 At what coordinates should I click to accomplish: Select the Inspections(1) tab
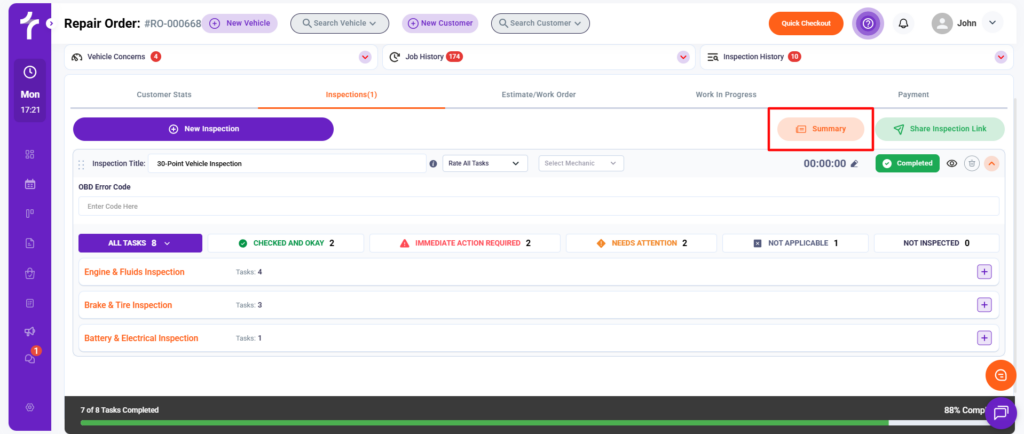pos(351,95)
